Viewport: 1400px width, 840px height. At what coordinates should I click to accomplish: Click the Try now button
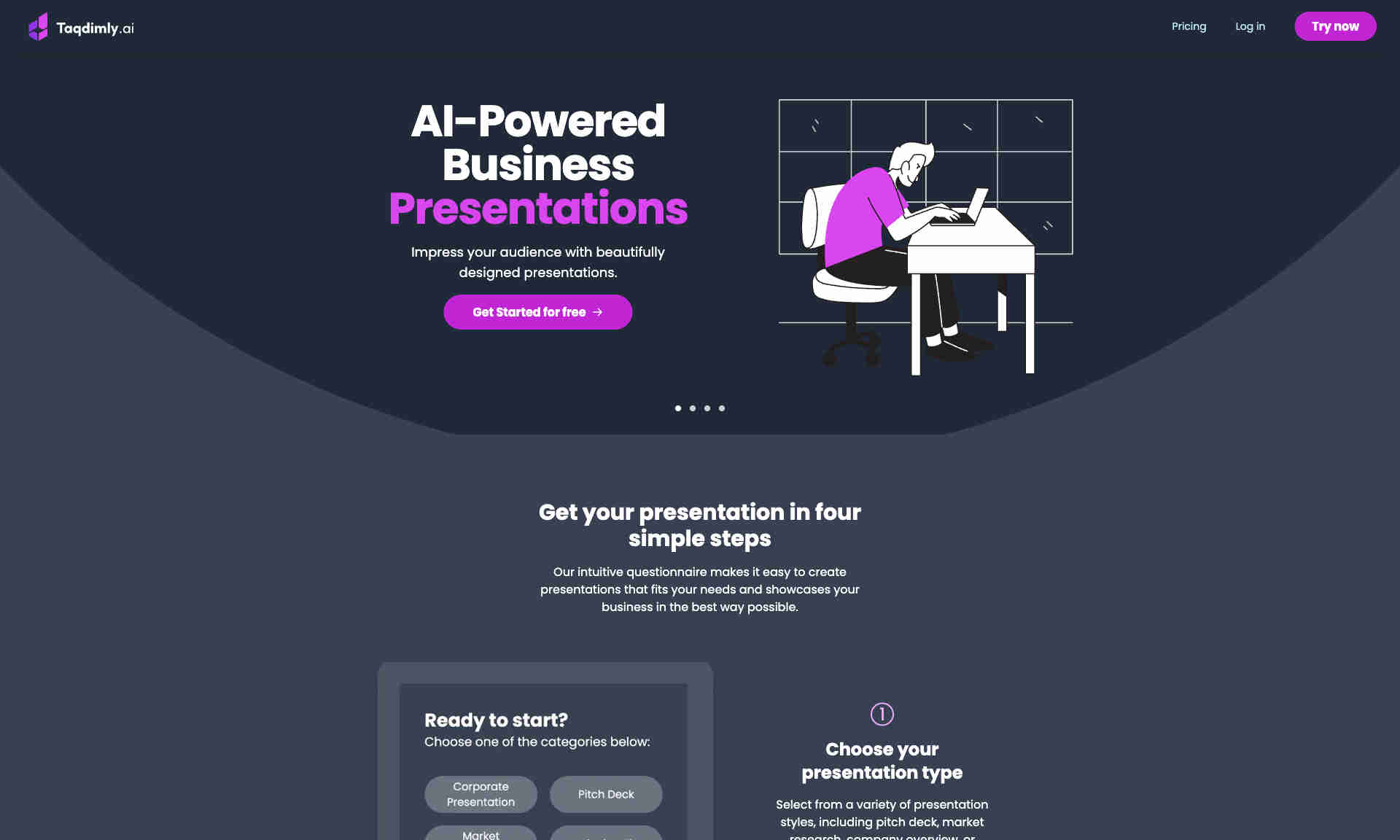(x=1335, y=26)
